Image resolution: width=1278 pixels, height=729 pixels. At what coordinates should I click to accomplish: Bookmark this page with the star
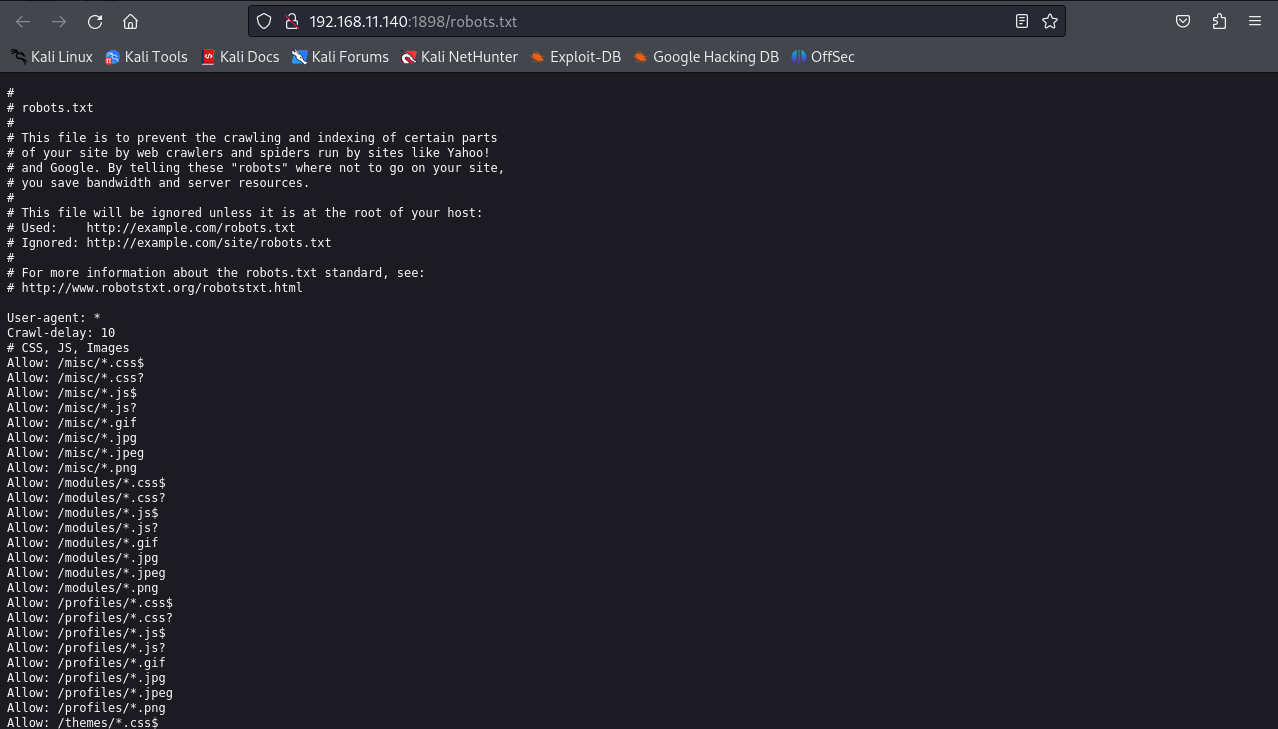(1049, 21)
